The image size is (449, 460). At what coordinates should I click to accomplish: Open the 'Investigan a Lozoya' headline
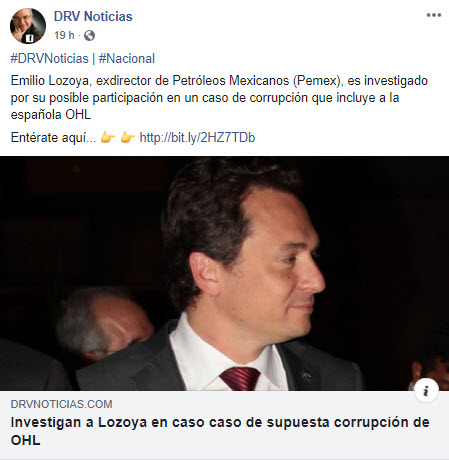click(x=220, y=431)
